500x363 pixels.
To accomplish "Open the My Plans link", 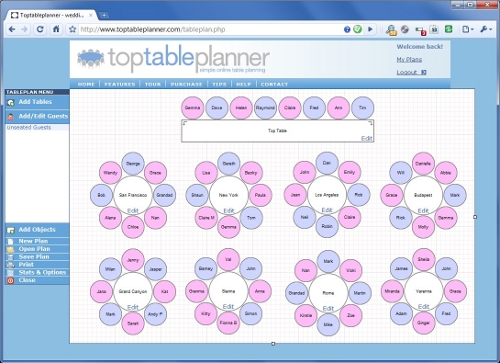I will pos(409,59).
